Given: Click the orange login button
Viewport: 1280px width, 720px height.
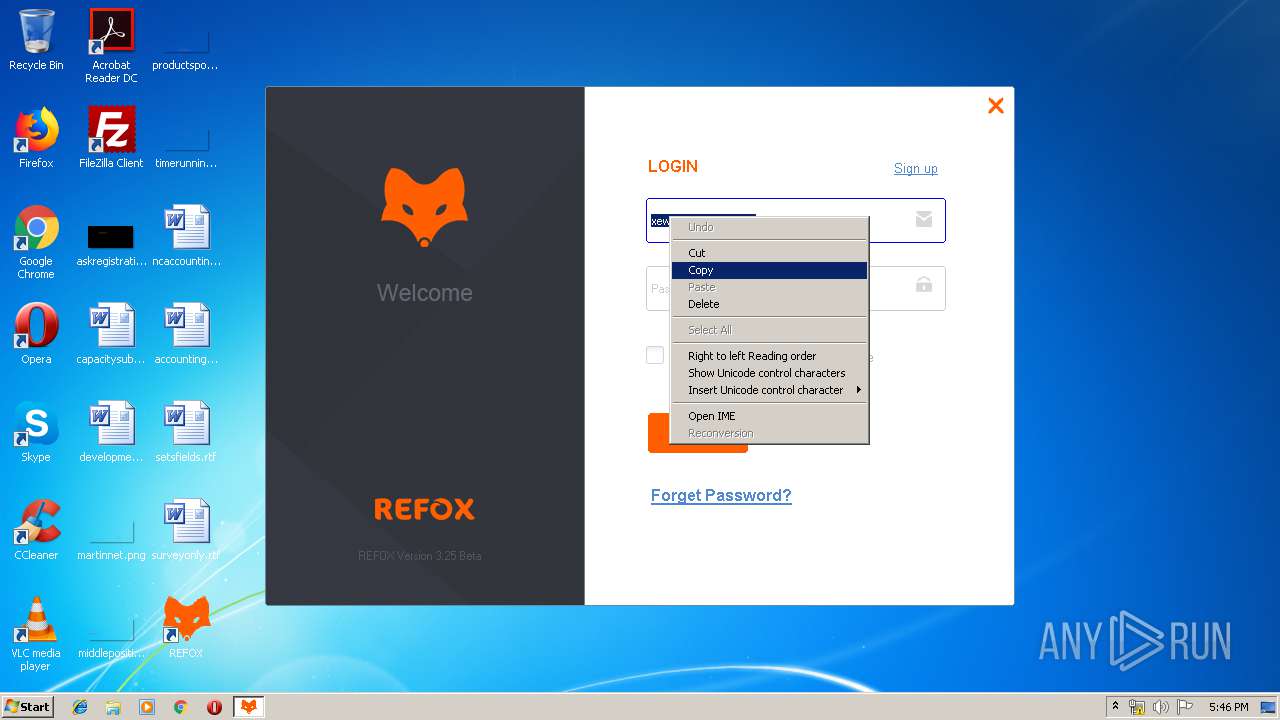Looking at the screenshot, I should (698, 433).
